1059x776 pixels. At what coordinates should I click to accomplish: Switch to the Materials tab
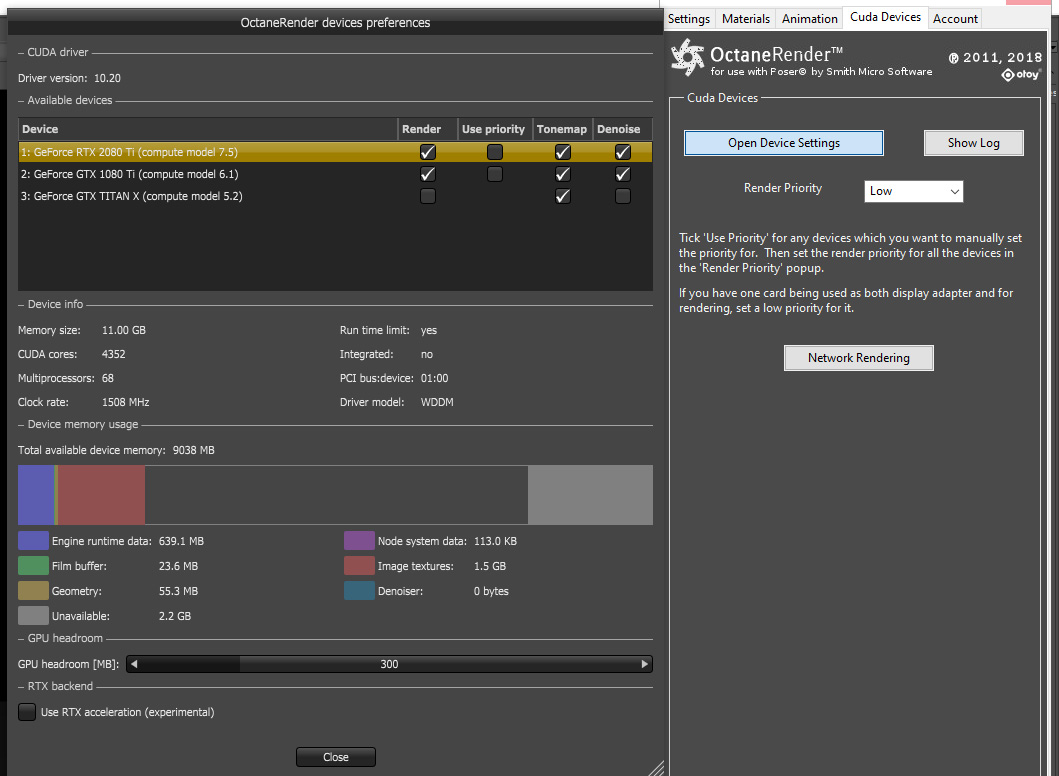pyautogui.click(x=746, y=19)
